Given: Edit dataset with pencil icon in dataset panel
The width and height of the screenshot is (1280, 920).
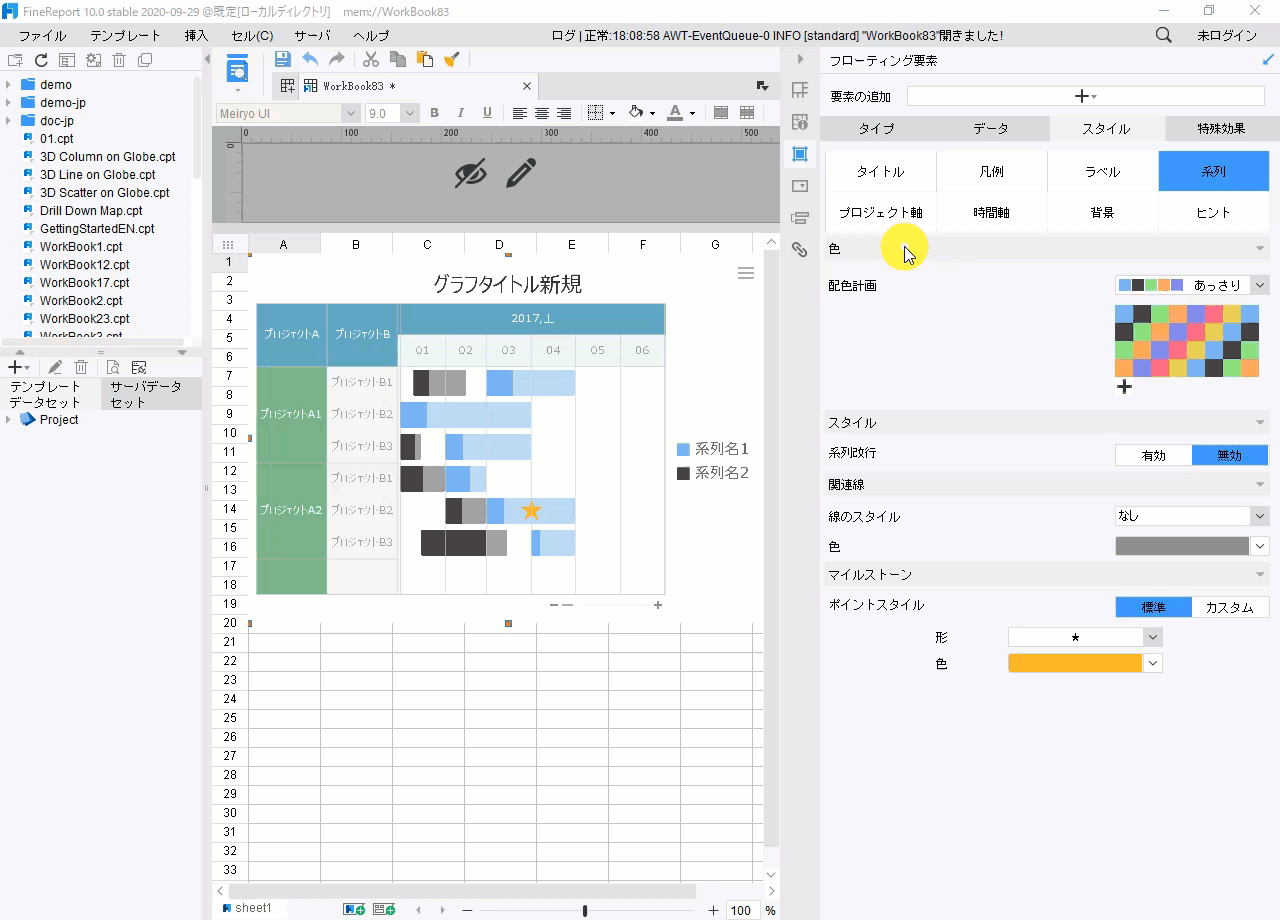Looking at the screenshot, I should click(x=55, y=368).
